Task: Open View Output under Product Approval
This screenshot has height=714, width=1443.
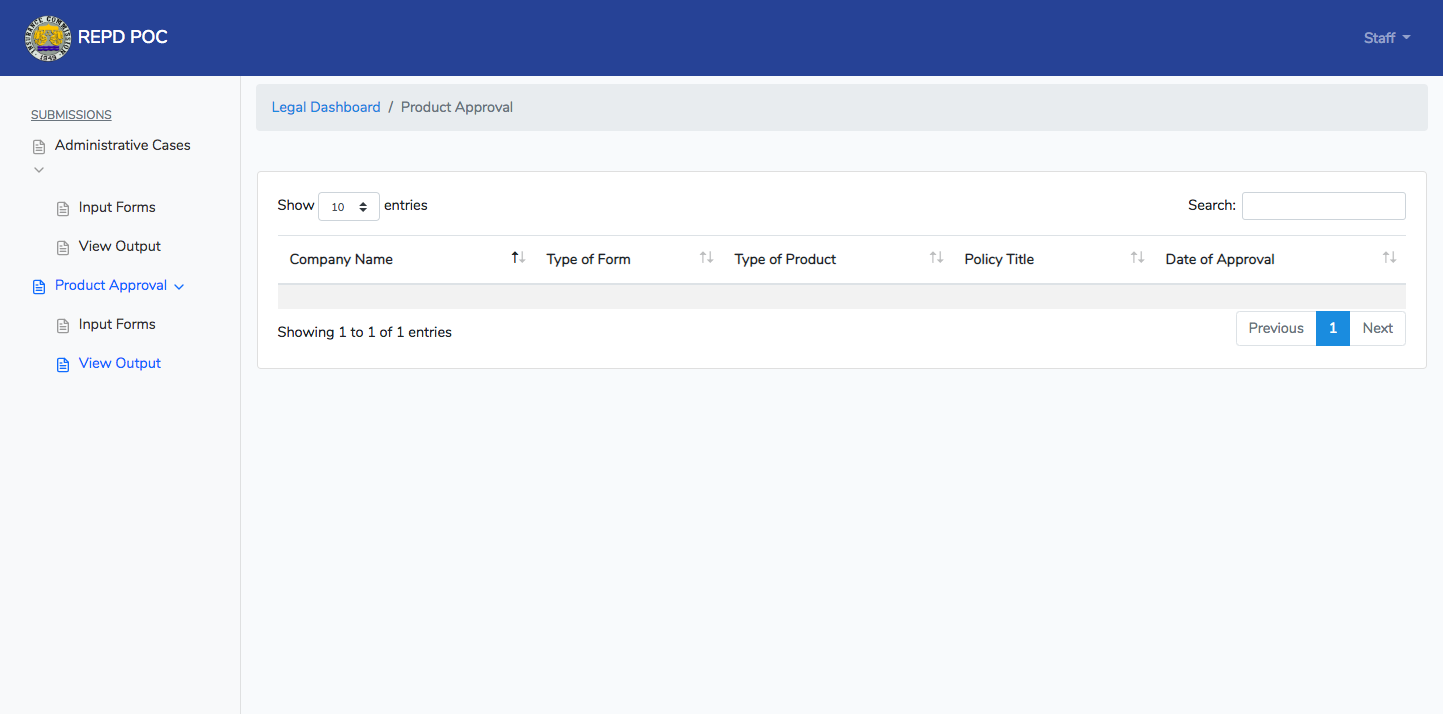Action: (x=120, y=363)
